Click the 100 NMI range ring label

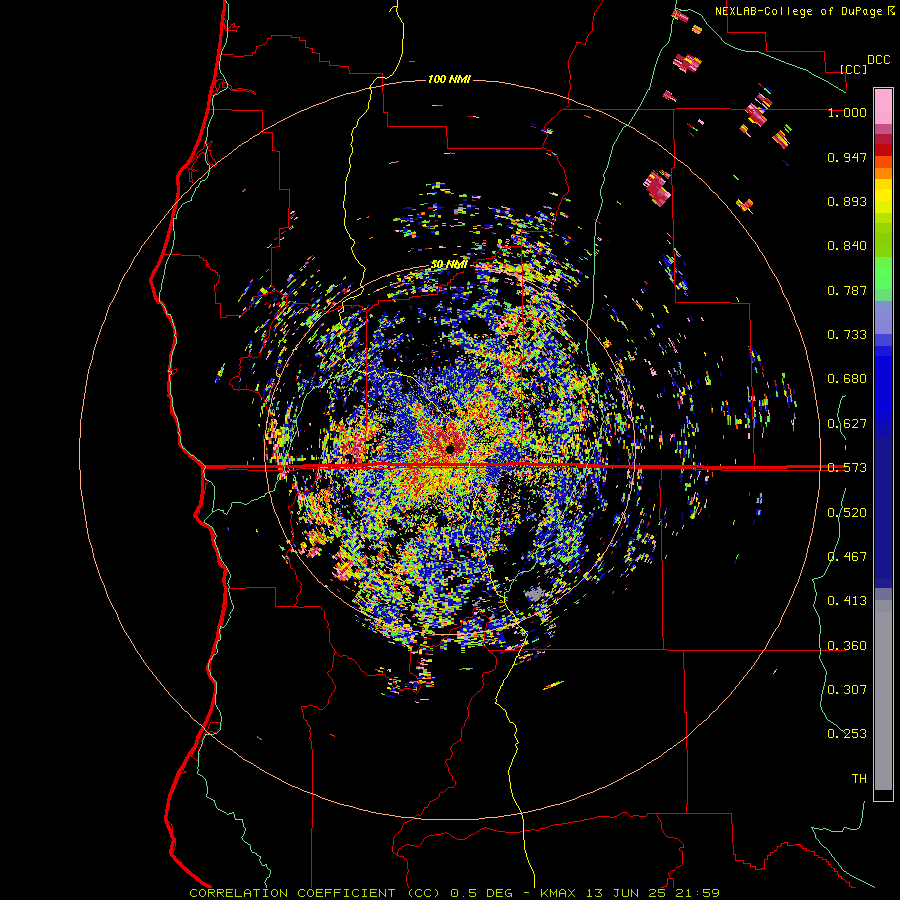[x=449, y=79]
